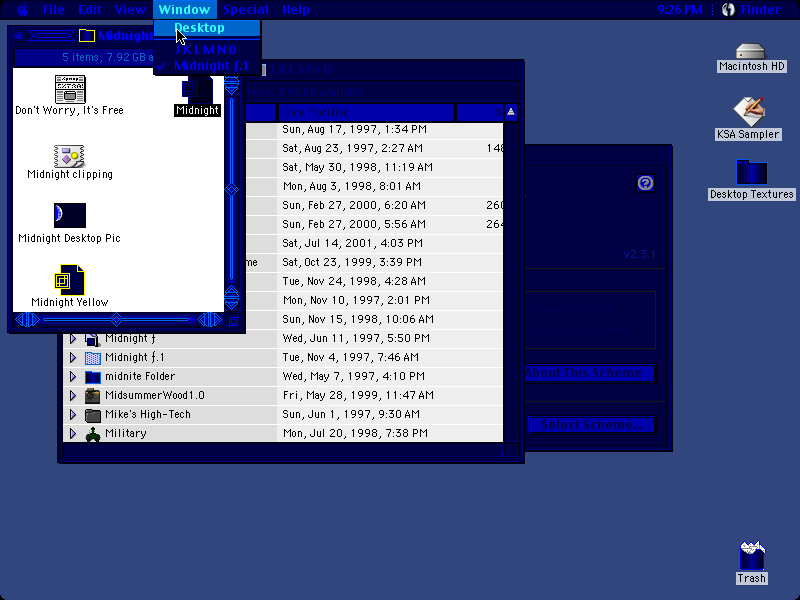Open the Special menu
Image resolution: width=800 pixels, height=600 pixels.
[x=246, y=10]
